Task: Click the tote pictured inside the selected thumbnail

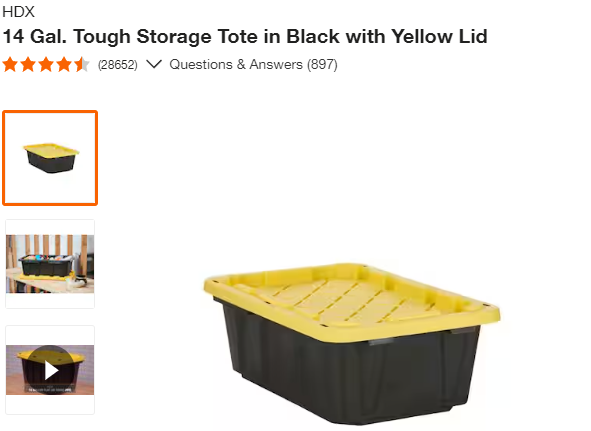Action: (51, 158)
